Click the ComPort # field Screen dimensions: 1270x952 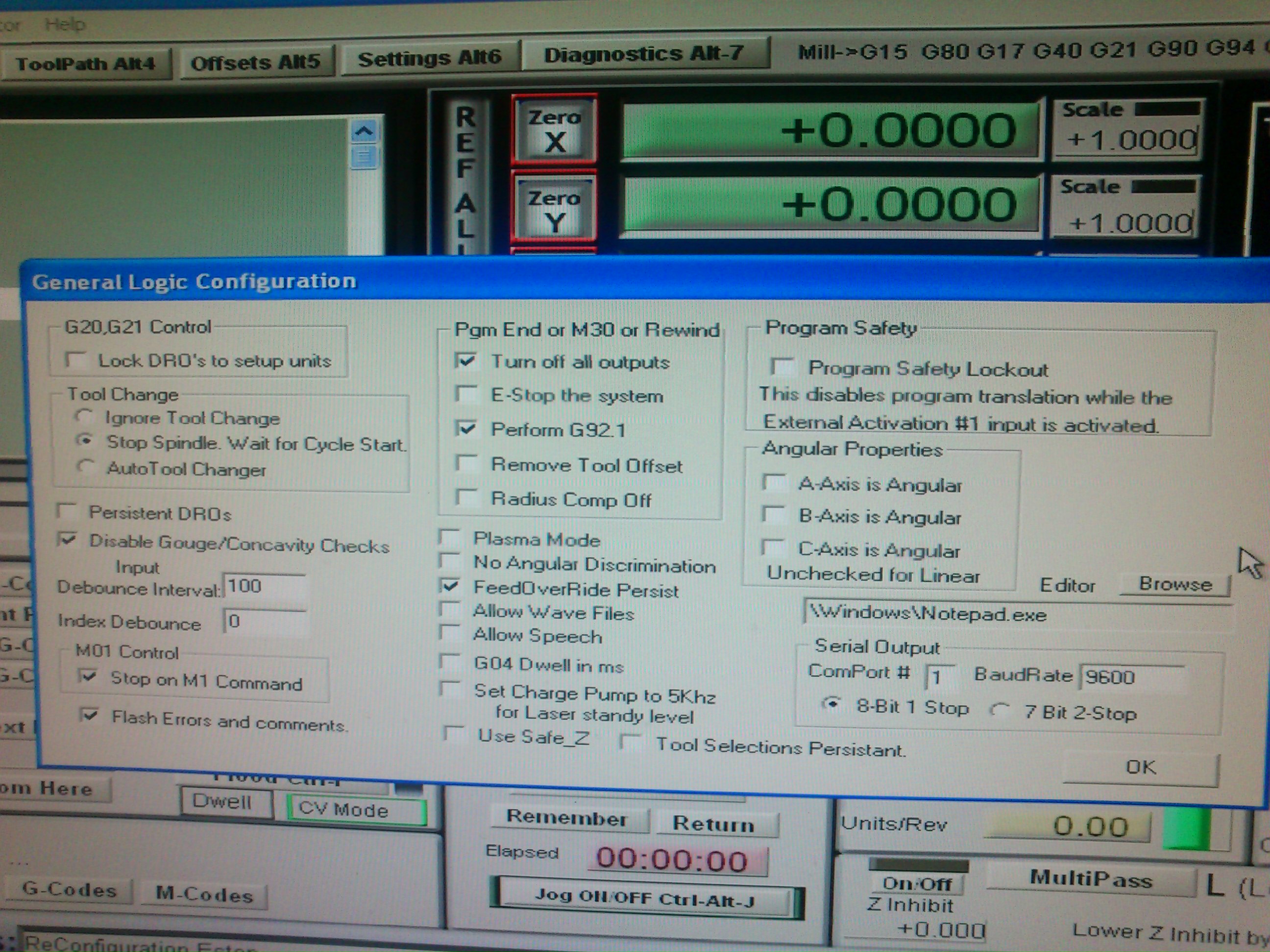(940, 678)
